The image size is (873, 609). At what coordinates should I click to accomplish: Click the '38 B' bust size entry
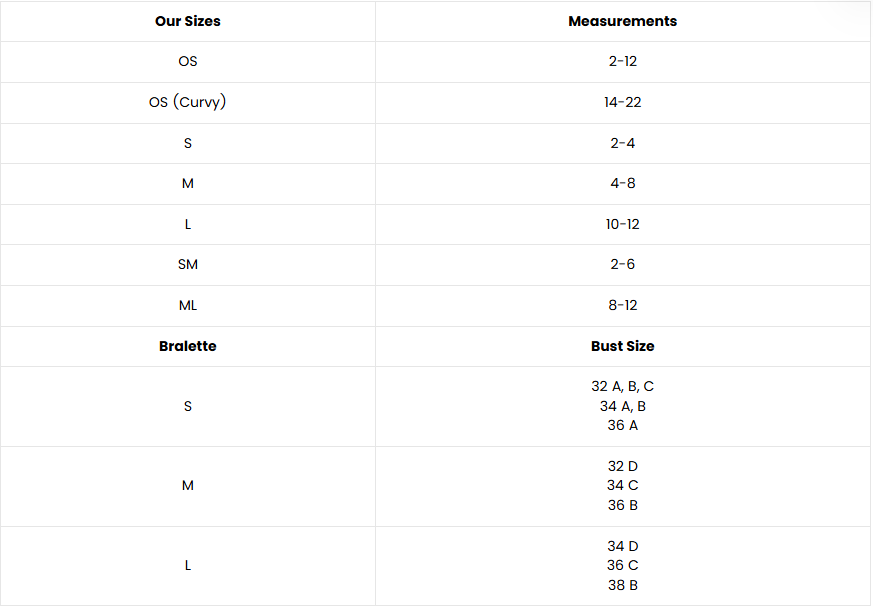[x=622, y=585]
